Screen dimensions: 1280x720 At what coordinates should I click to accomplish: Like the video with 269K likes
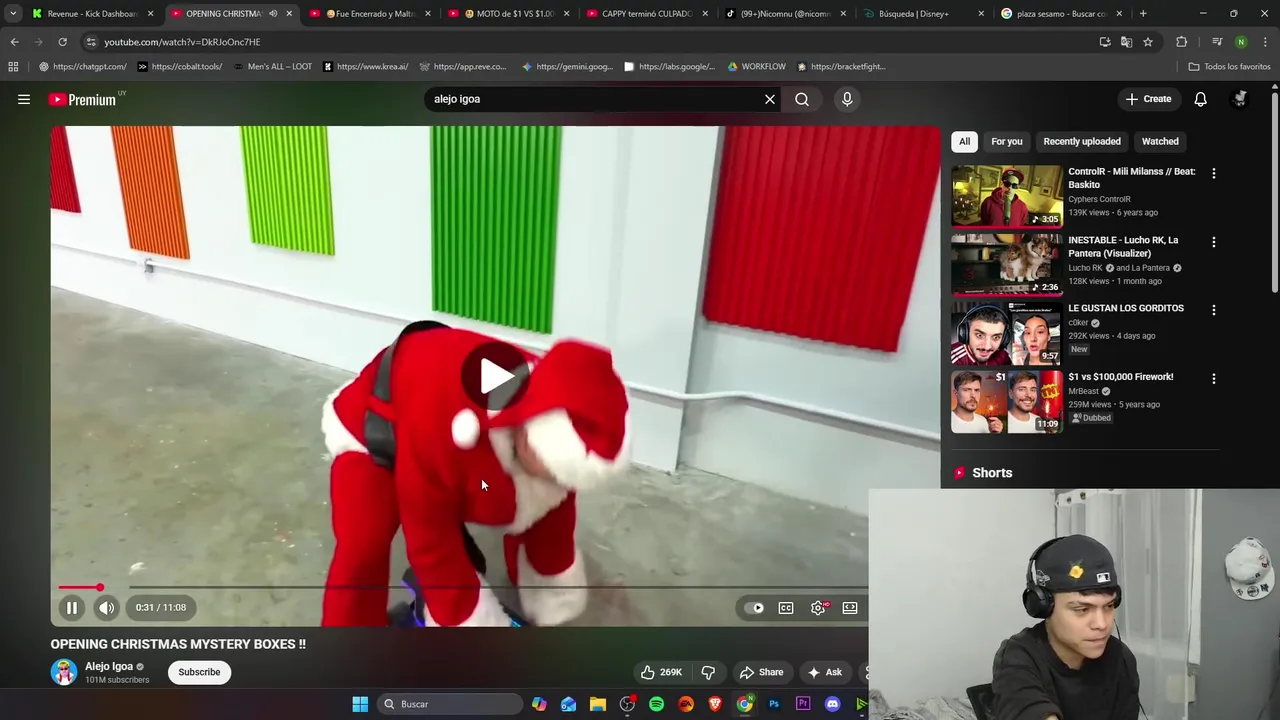tap(661, 672)
